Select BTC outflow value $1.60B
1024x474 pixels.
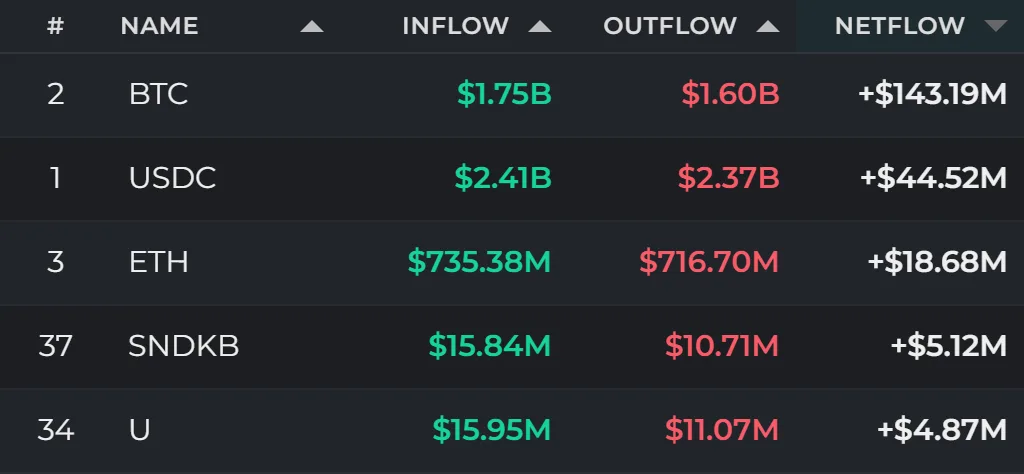click(x=731, y=95)
